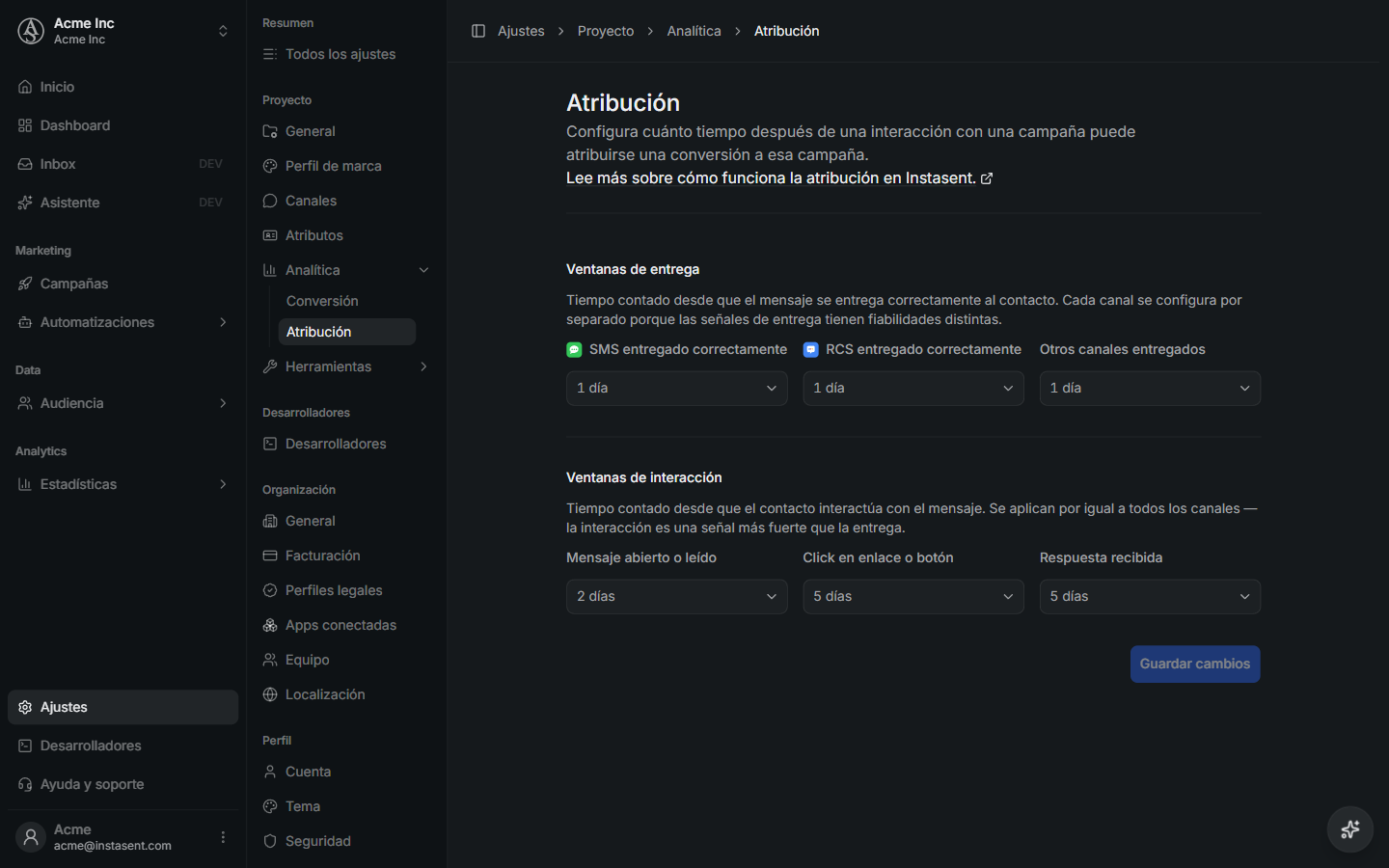Expand the Herramientas submenu
The image size is (1389, 868).
click(x=423, y=366)
